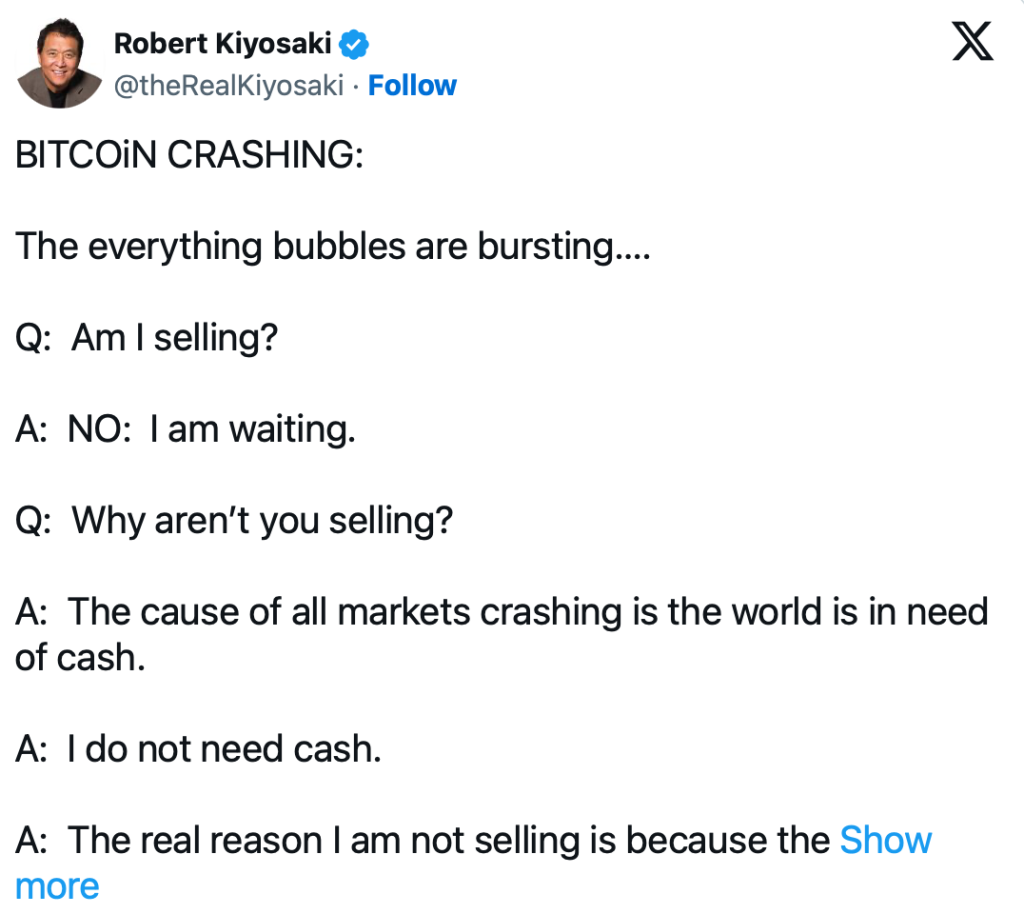Click the word 'more' on the last line
Viewport: 1024px width, 914px height.
57,886
